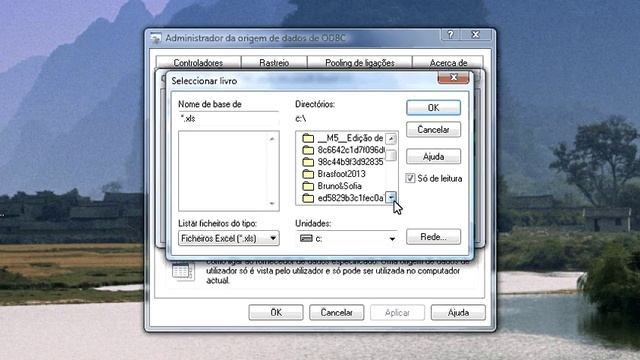The height and width of the screenshot is (360, 640).
Task: Click the Rede... button
Action: (433, 237)
